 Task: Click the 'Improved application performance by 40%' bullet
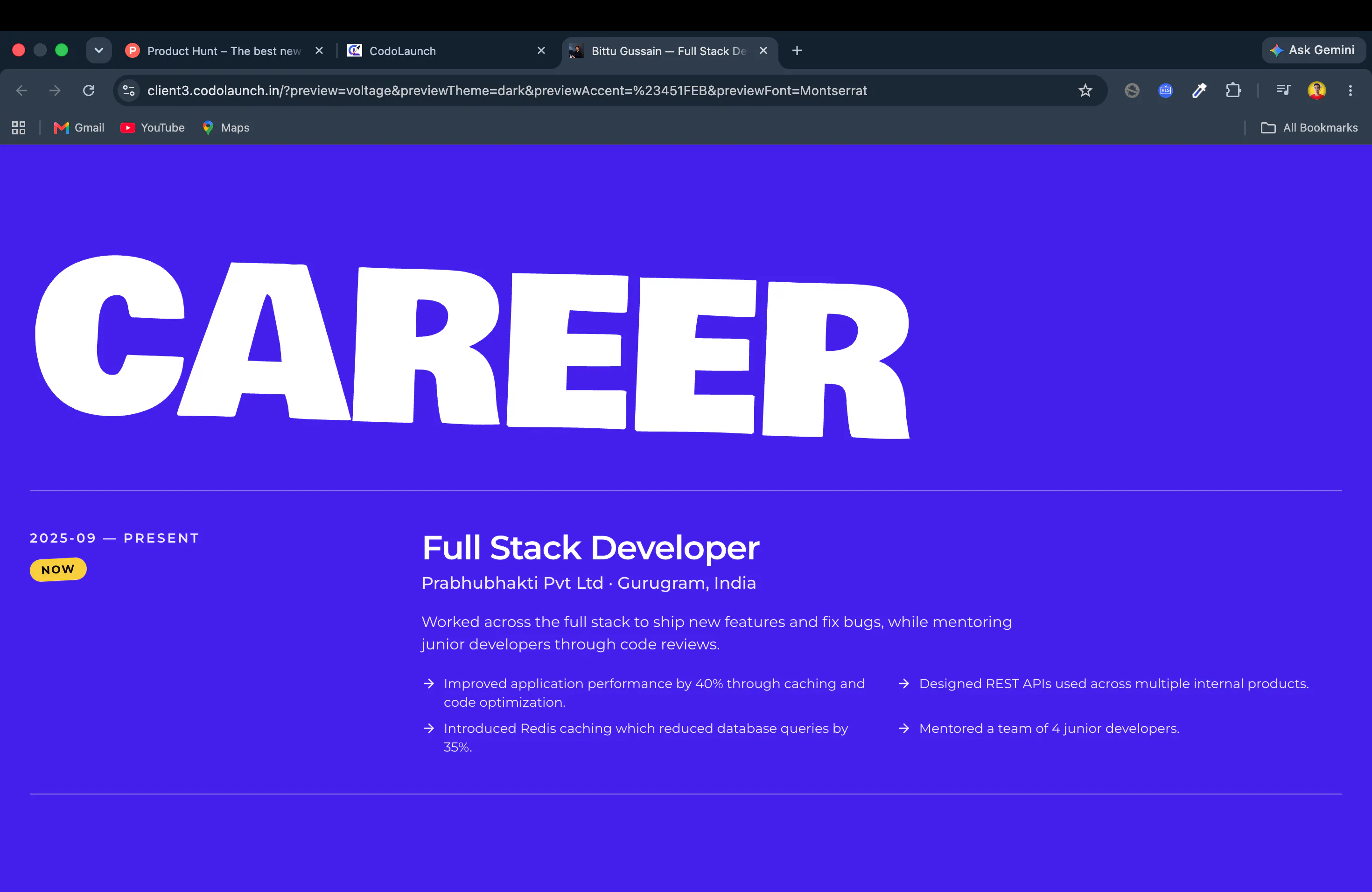(x=654, y=693)
